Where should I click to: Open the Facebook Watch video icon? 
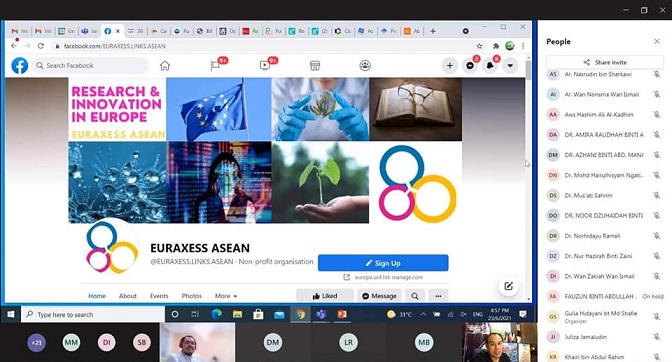pyautogui.click(x=265, y=65)
